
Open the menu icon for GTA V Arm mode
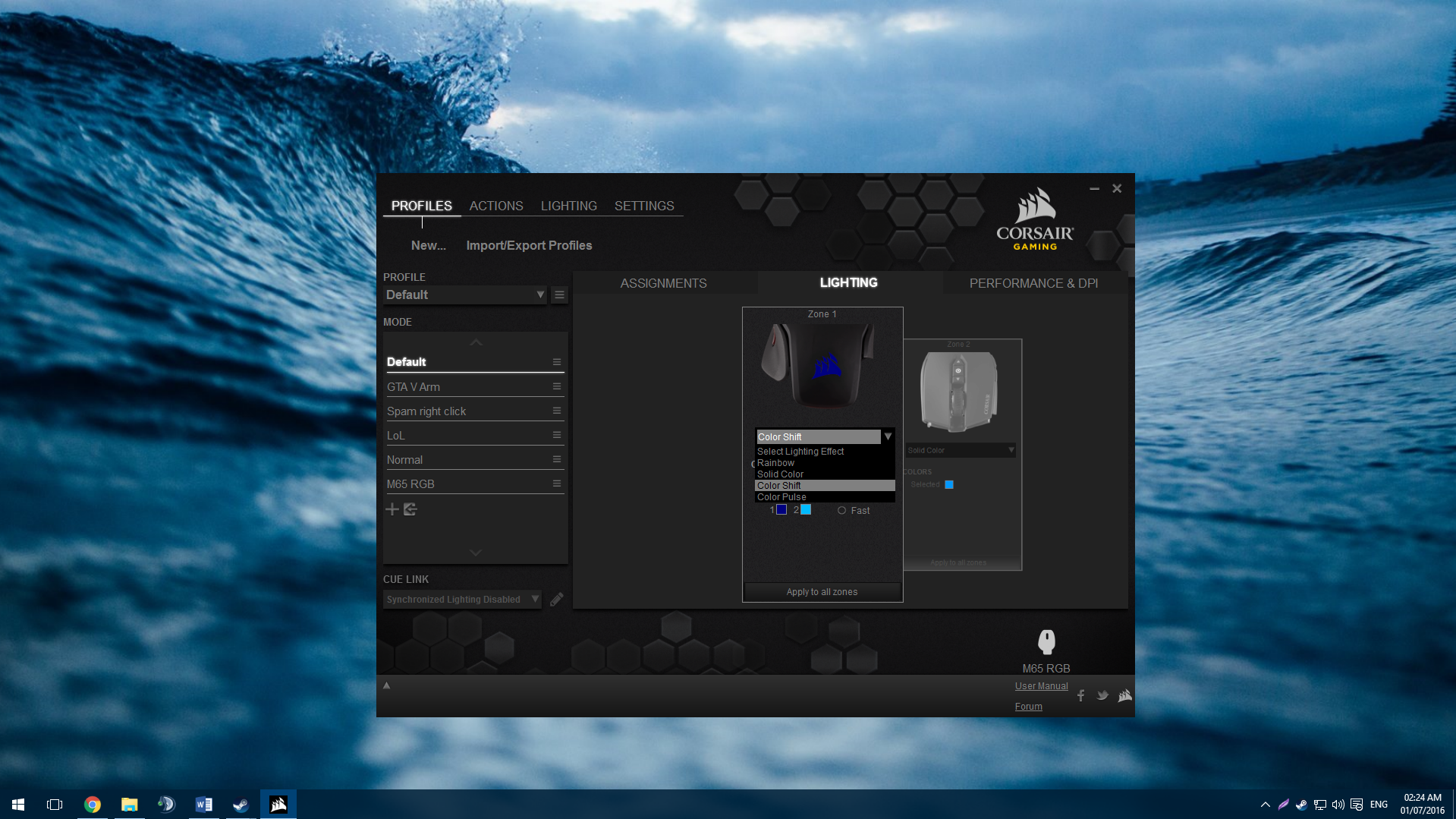(557, 386)
